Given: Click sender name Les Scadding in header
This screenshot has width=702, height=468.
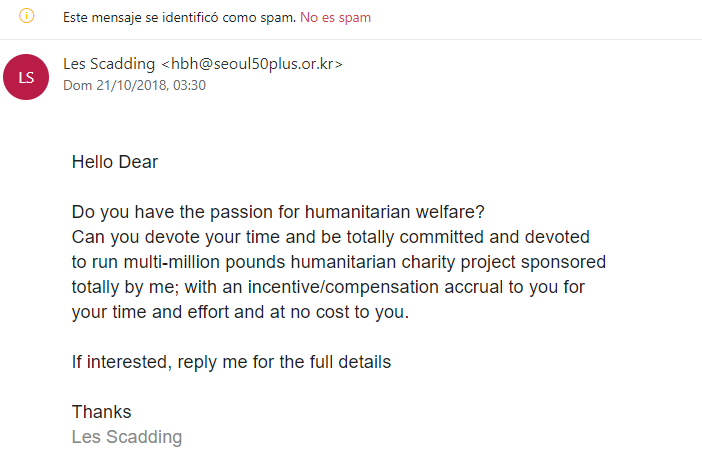Looking at the screenshot, I should [x=108, y=64].
